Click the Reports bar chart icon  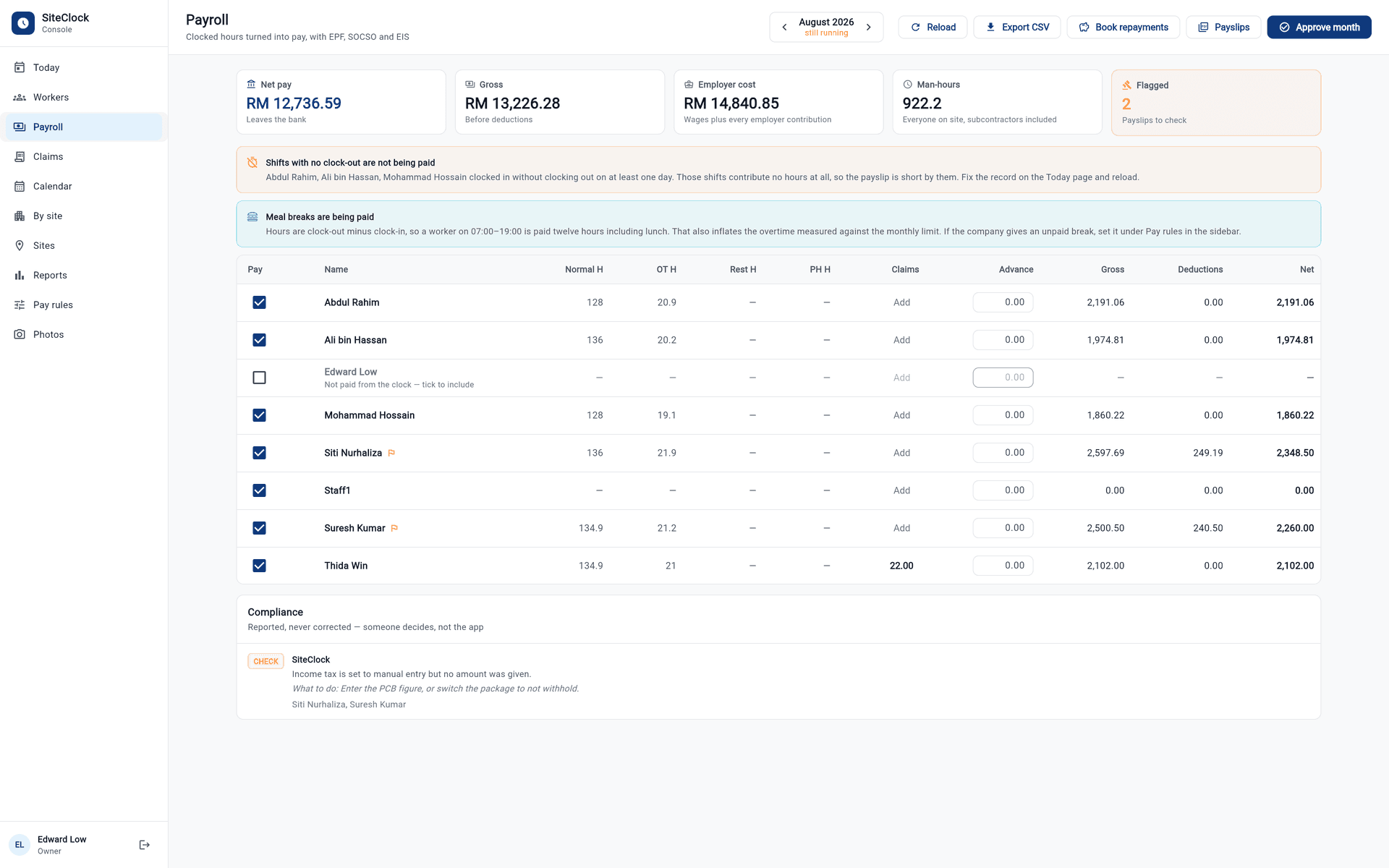click(x=20, y=275)
